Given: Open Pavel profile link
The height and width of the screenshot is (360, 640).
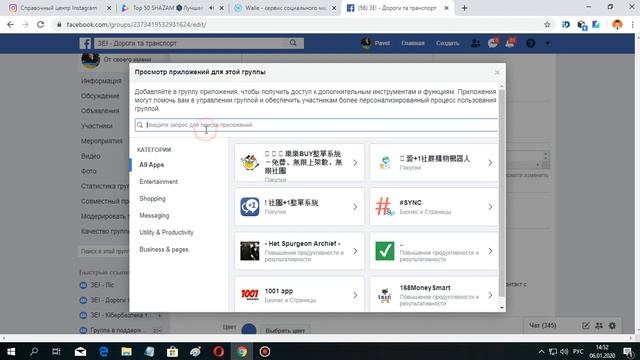Looking at the screenshot, I should tap(376, 43).
